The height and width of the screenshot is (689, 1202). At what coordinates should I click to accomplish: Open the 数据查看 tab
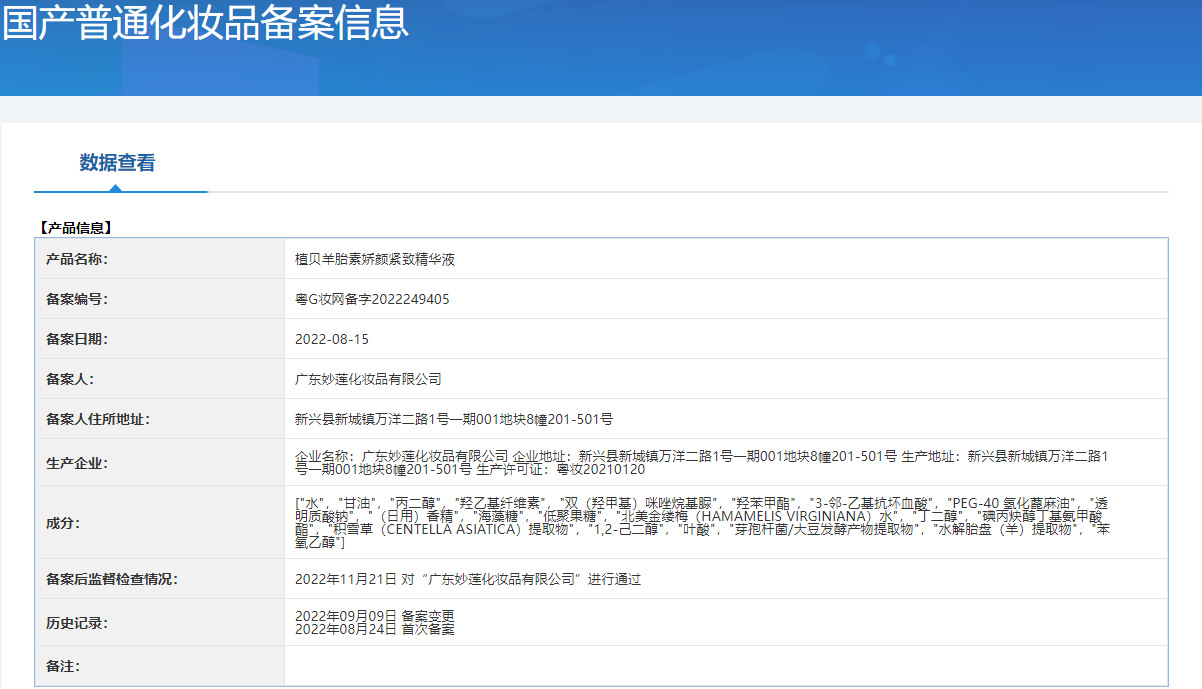pyautogui.click(x=118, y=163)
